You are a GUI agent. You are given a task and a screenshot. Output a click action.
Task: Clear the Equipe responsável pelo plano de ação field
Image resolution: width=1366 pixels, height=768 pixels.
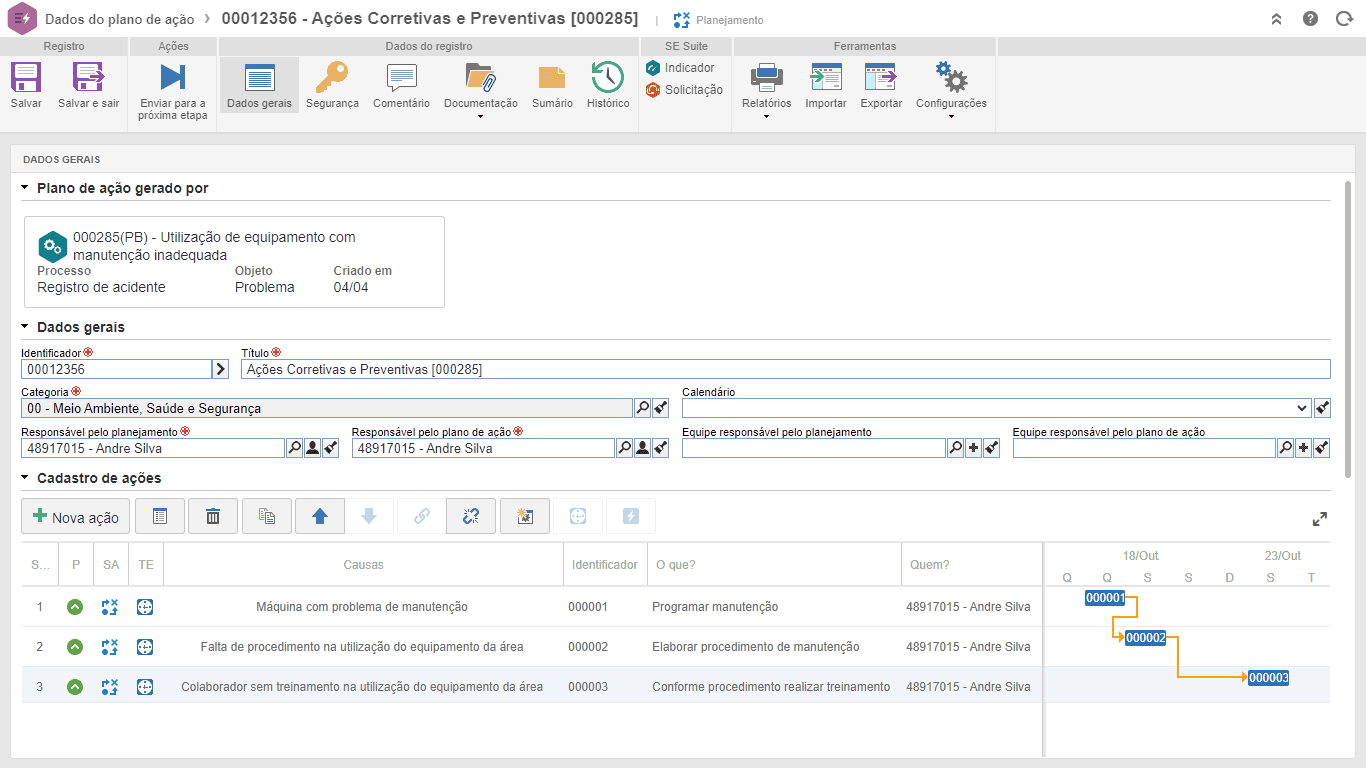pyautogui.click(x=1322, y=448)
